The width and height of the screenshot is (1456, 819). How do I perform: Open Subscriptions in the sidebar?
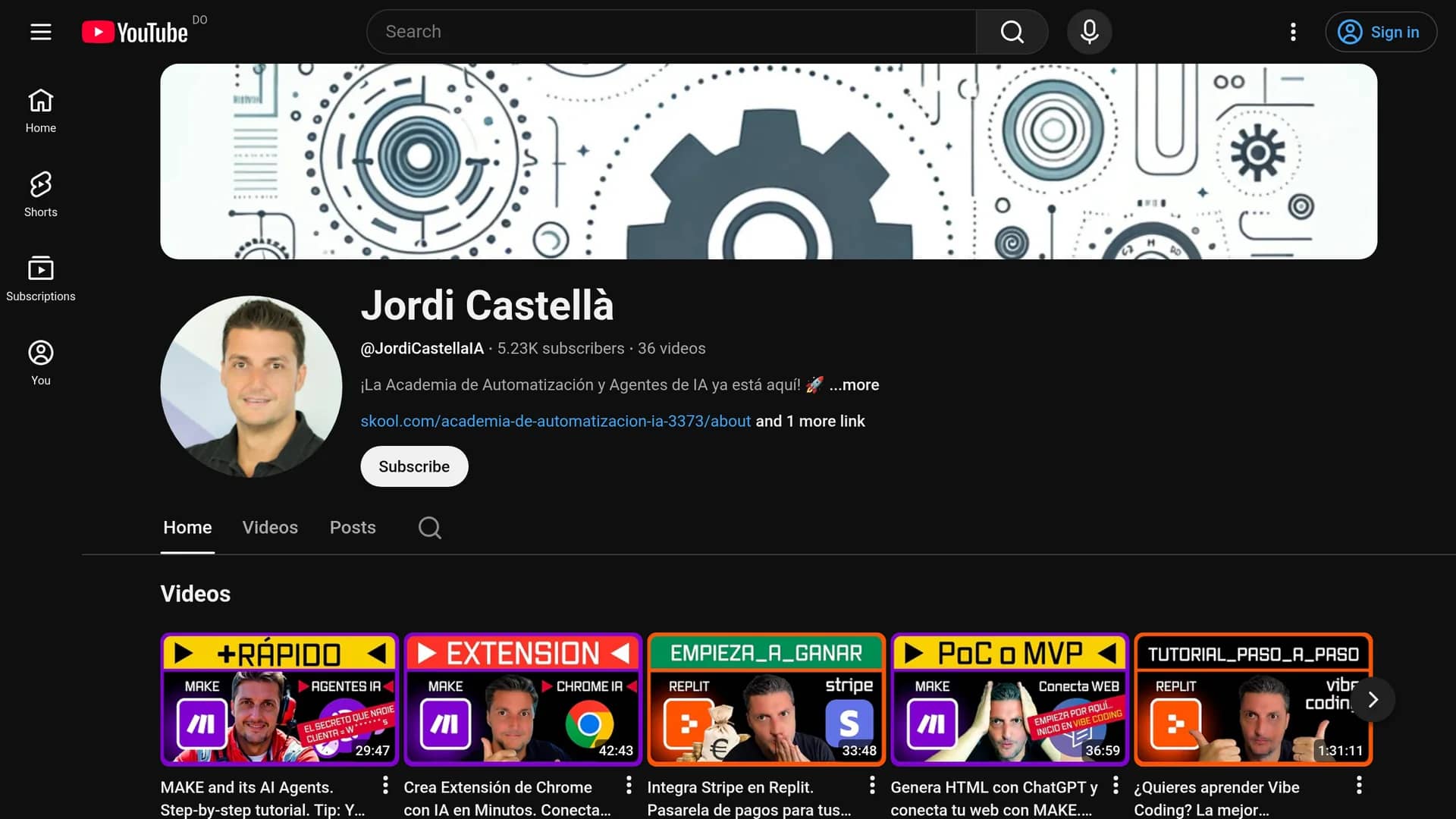tap(41, 279)
